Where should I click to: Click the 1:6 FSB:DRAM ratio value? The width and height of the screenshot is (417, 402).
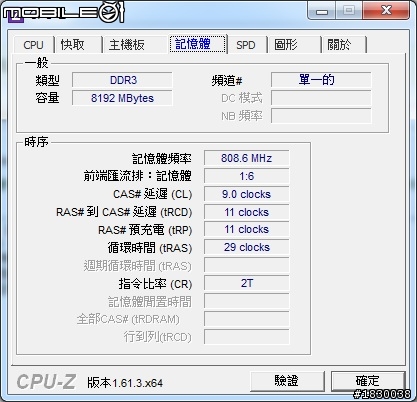click(x=247, y=176)
